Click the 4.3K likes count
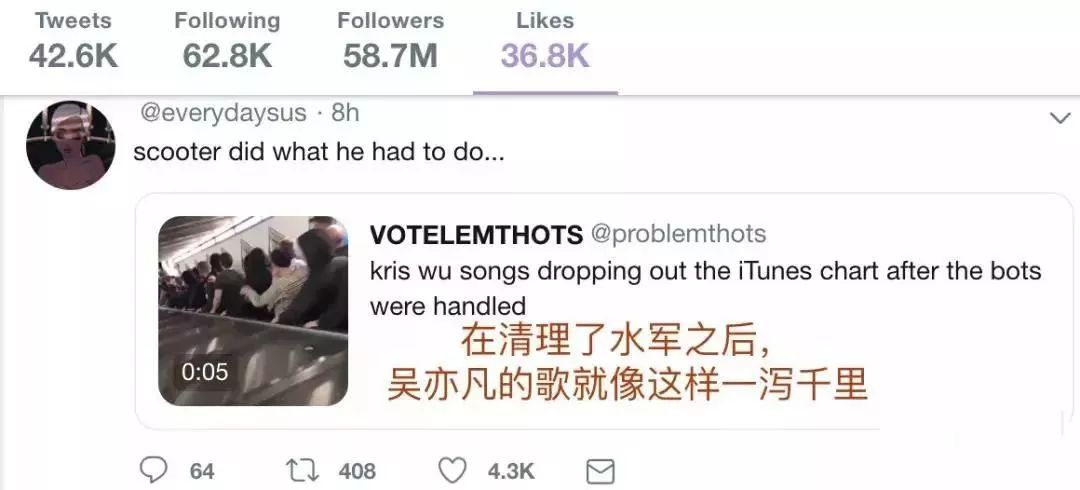 point(510,472)
